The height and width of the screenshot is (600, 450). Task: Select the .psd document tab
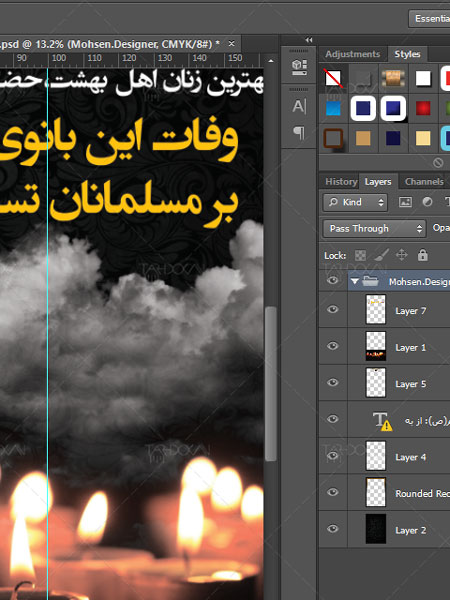[x=111, y=44]
